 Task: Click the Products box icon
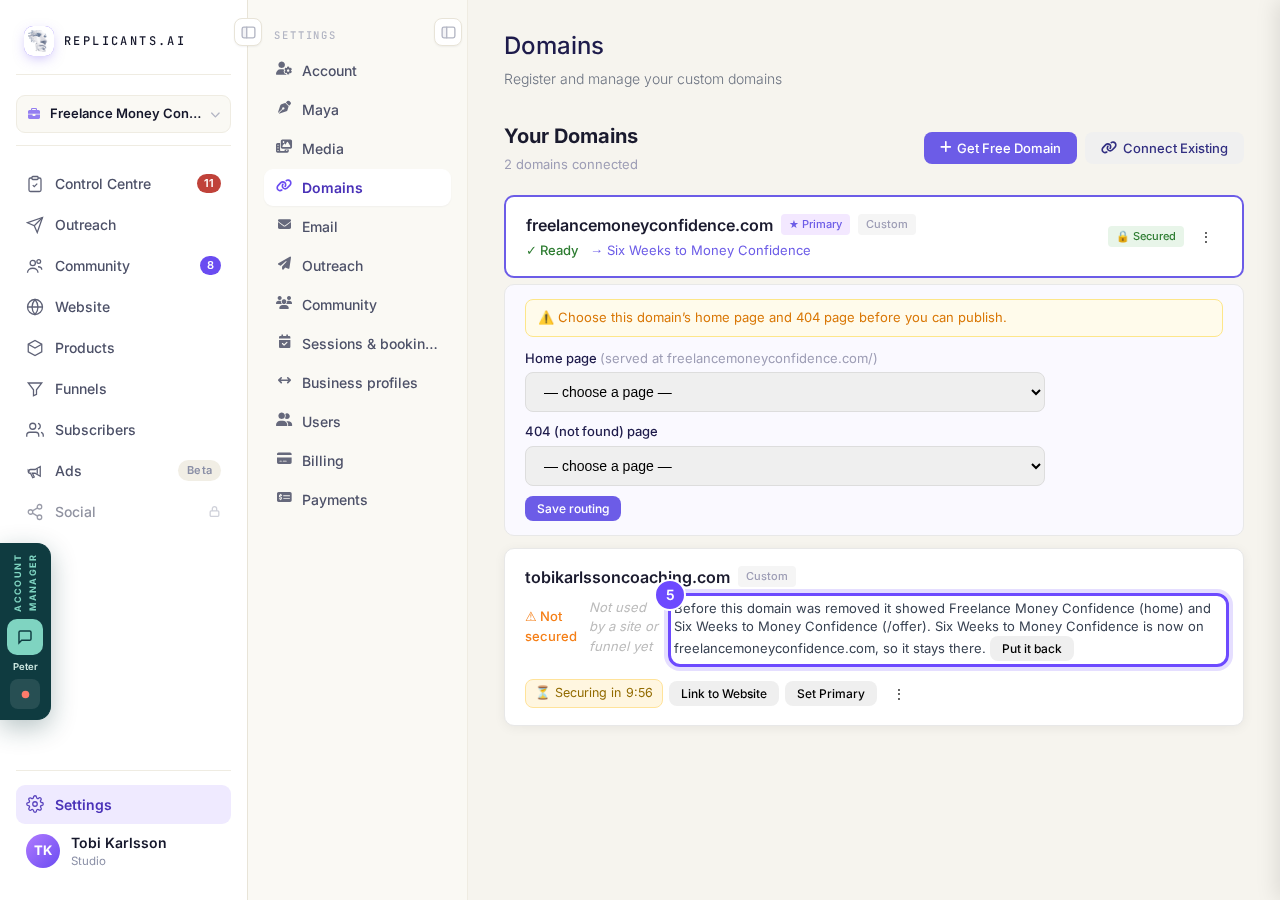tap(35, 348)
